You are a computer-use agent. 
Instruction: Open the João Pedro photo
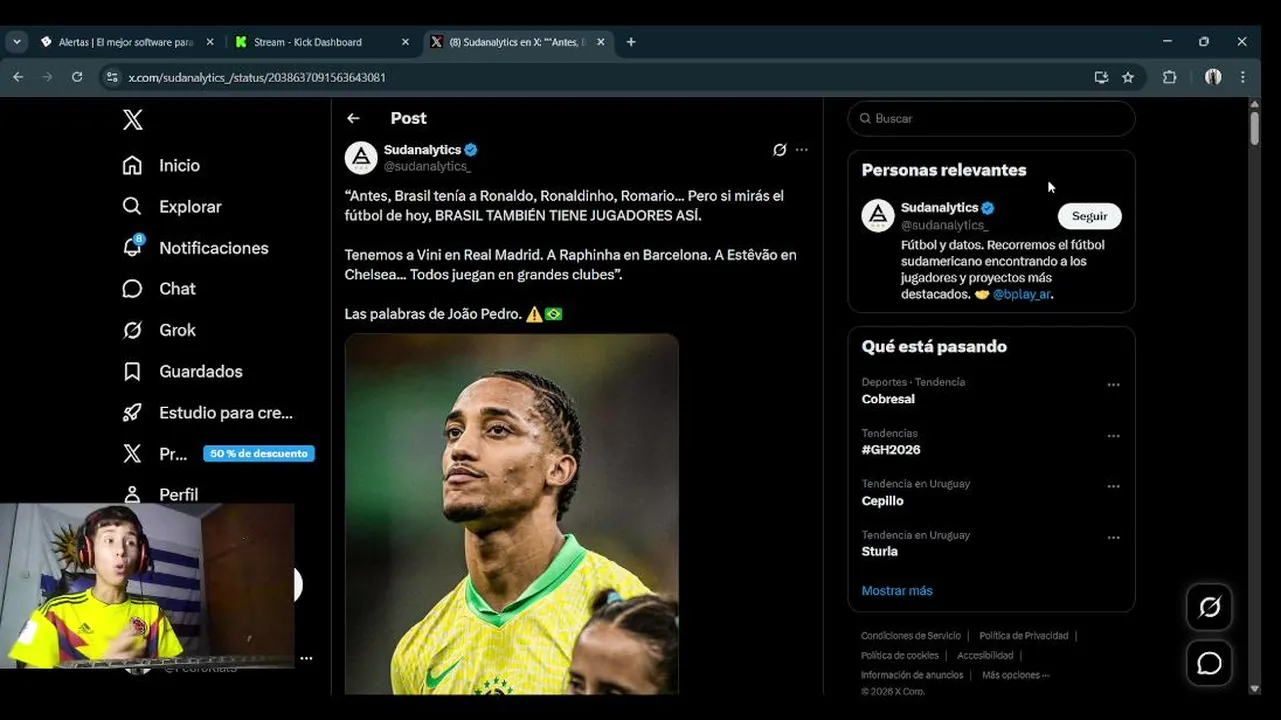[x=511, y=514]
